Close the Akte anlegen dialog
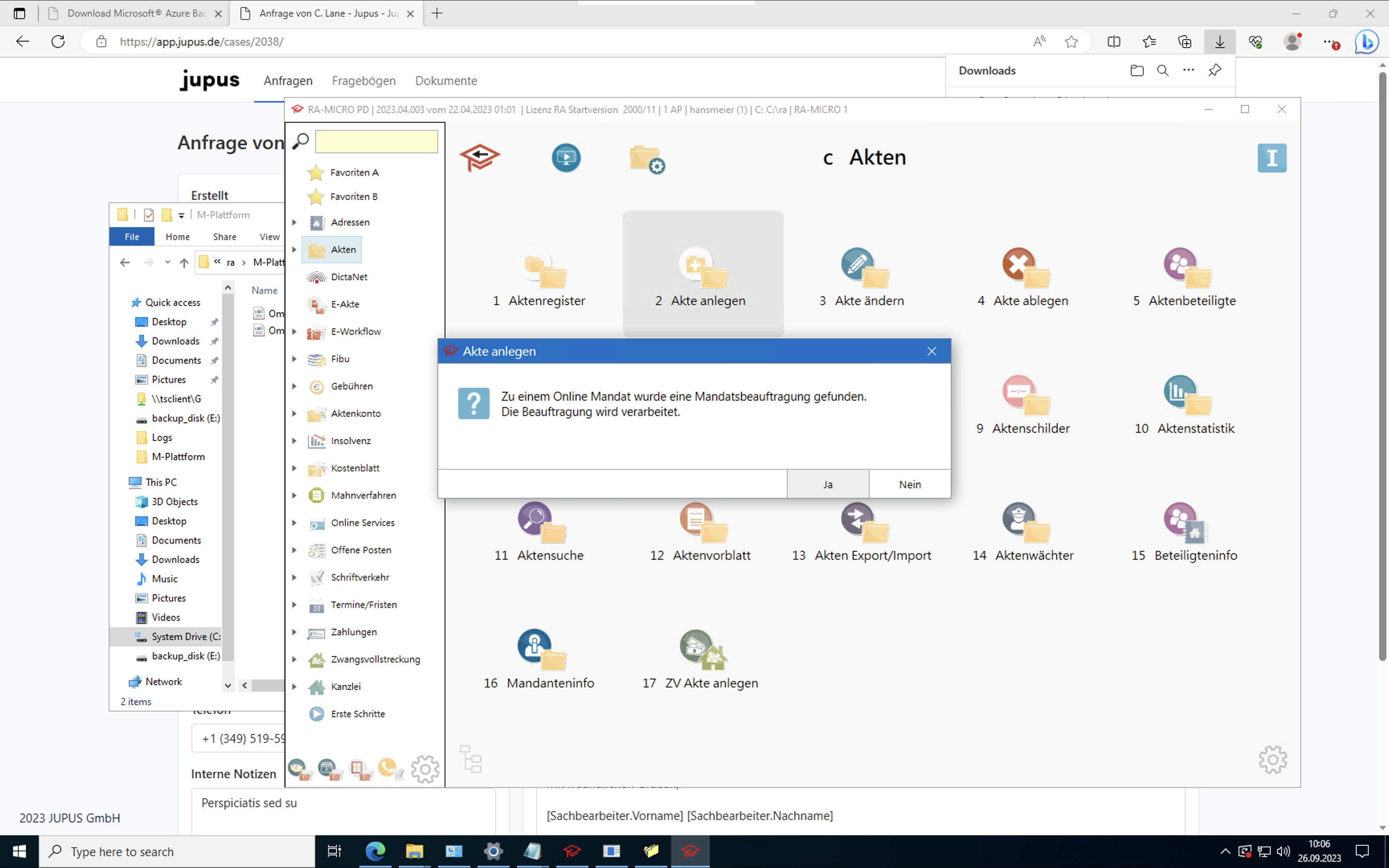This screenshot has height=868, width=1389. [x=932, y=351]
